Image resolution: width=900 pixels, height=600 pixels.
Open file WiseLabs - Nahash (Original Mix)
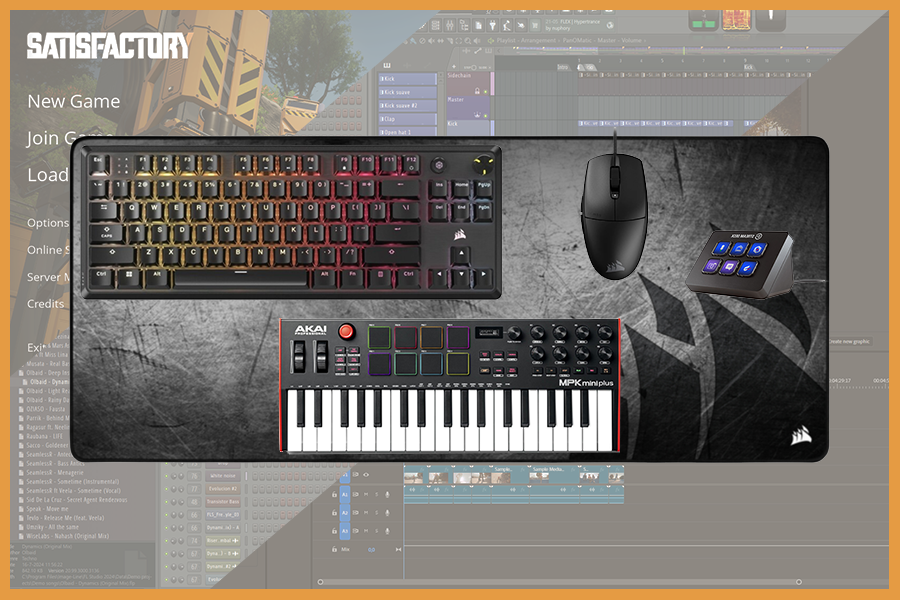coord(65,536)
